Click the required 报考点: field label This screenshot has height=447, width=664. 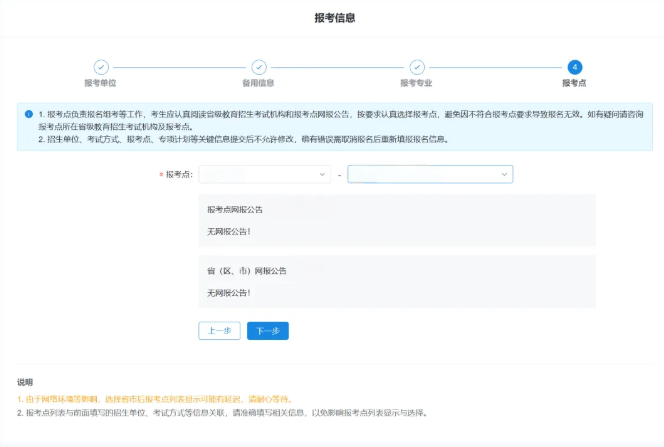coord(176,174)
